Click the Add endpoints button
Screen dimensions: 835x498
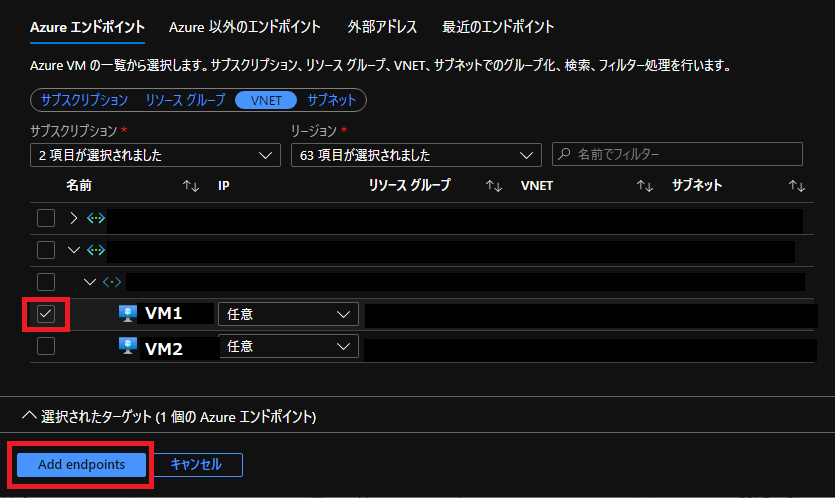click(x=81, y=464)
